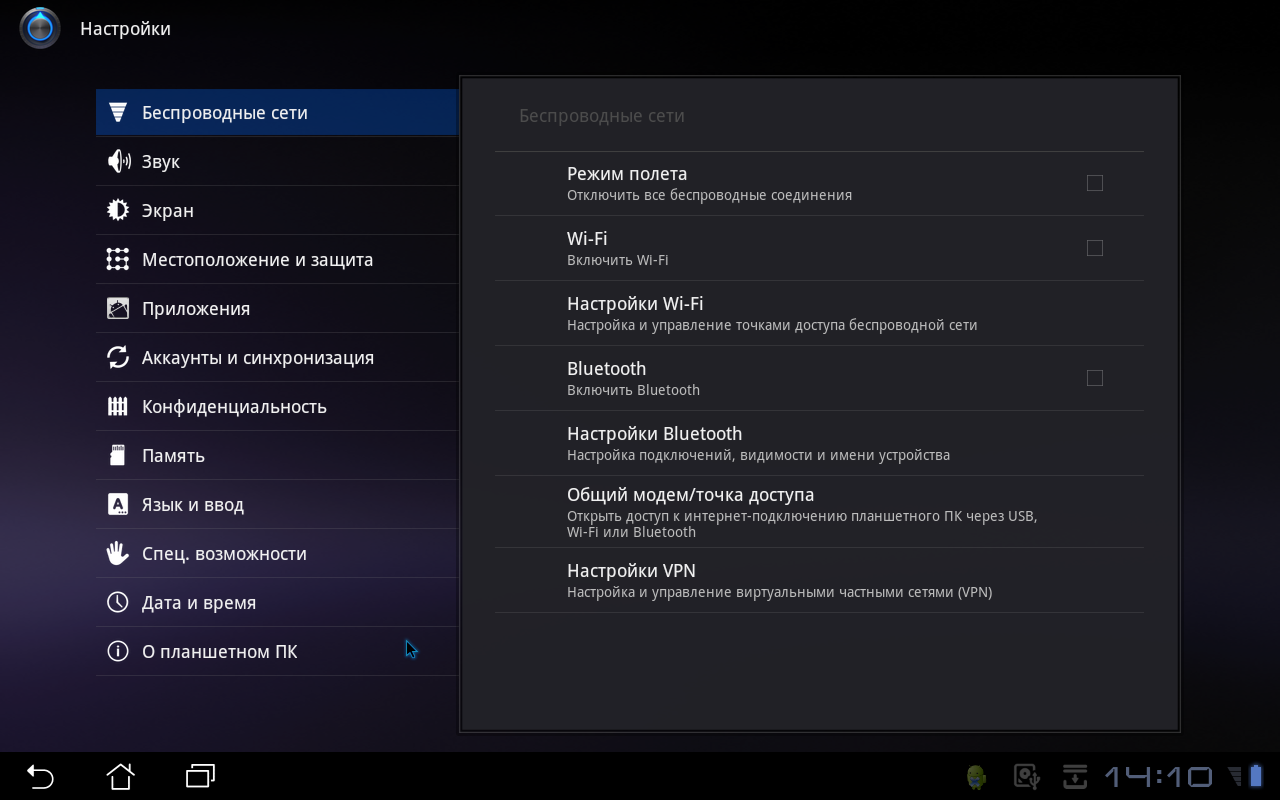This screenshot has width=1280, height=800.
Task: Enable the Режим полета checkbox
Action: [1094, 183]
